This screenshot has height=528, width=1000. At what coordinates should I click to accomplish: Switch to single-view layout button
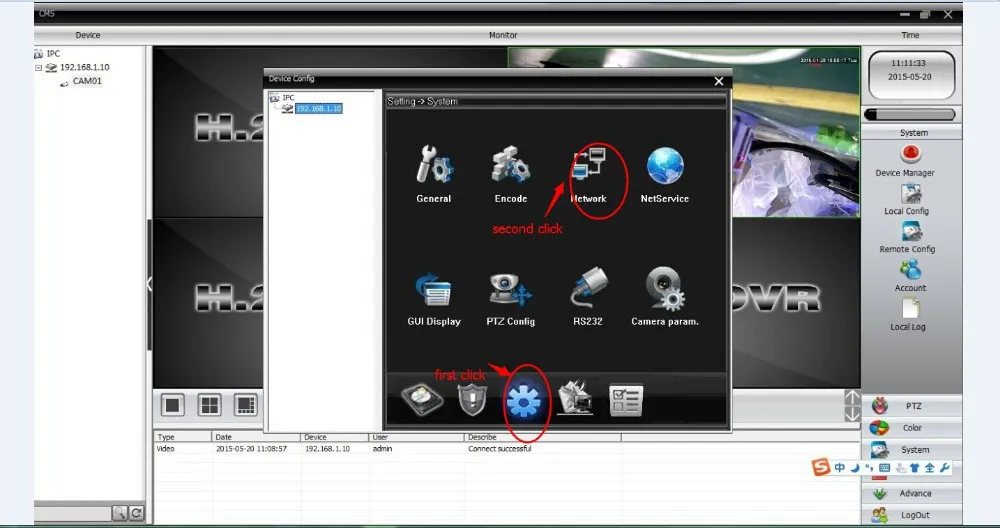click(173, 405)
